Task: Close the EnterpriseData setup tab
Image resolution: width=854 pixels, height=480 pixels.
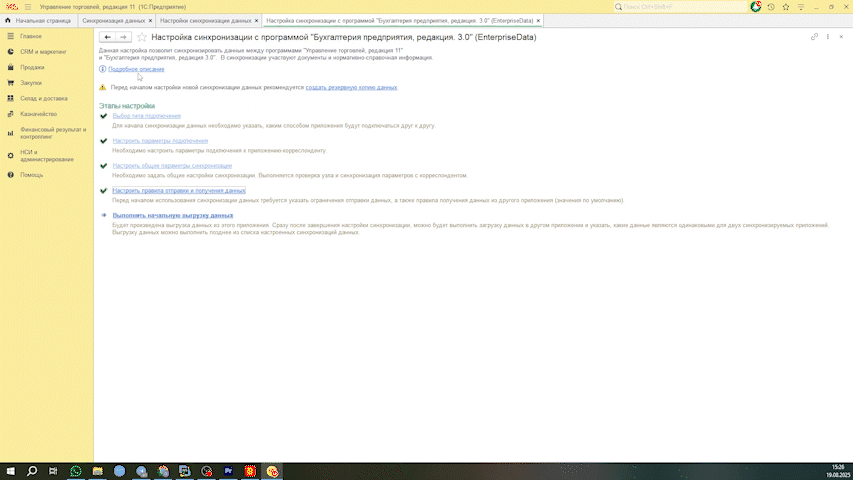Action: (x=538, y=21)
